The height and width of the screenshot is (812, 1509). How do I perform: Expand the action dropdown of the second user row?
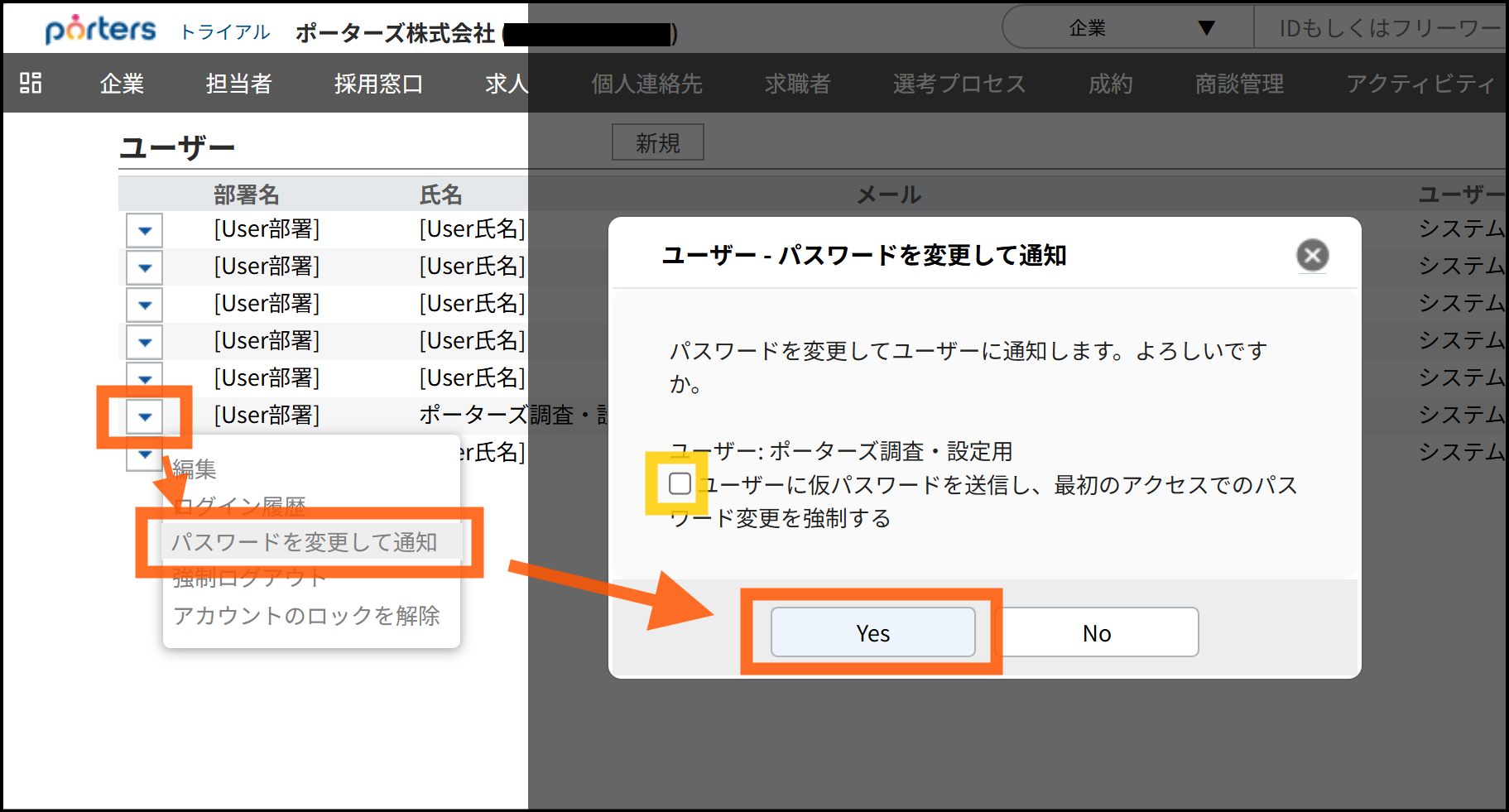tap(145, 267)
